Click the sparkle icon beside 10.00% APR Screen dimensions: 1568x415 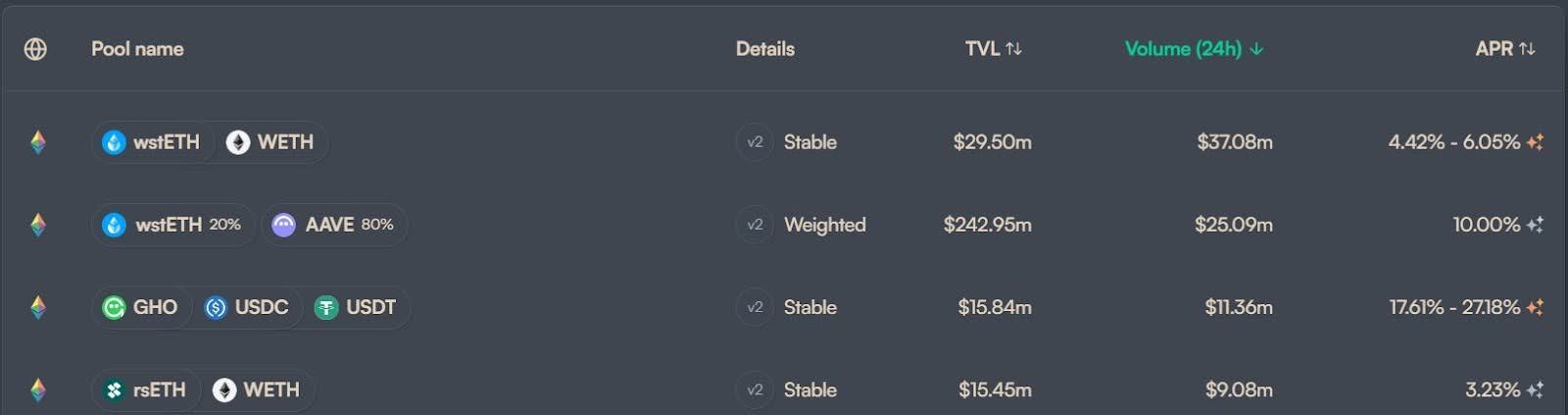[x=1535, y=225]
